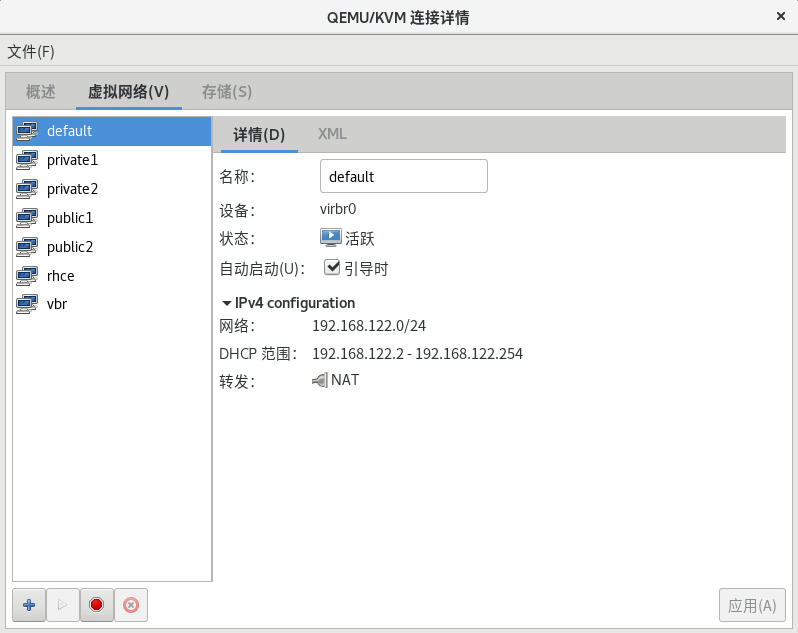
Task: Click the 应用(A) apply button
Action: tap(752, 605)
